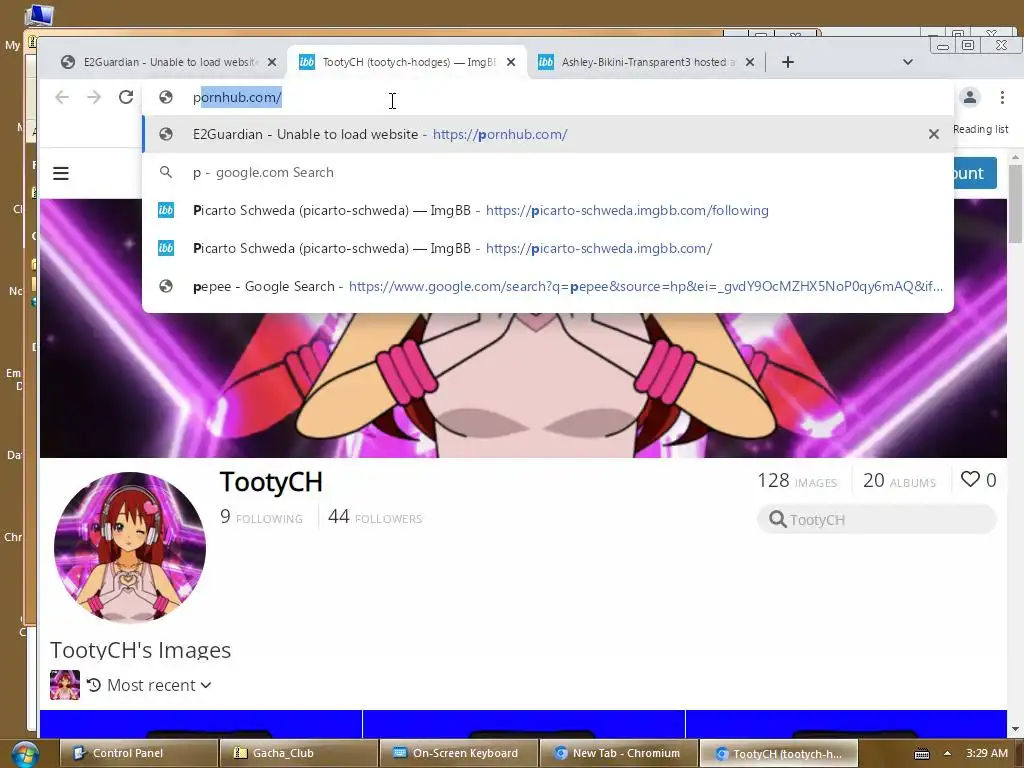Switch to Control Panel in the taskbar
Screen dimensions: 1024x768
click(138, 753)
